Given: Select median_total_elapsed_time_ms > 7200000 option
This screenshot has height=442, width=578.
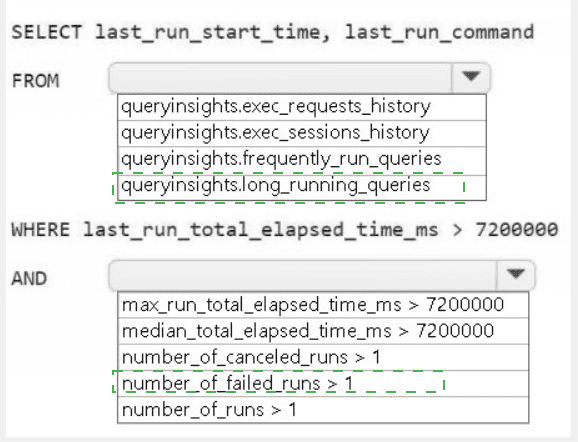Looking at the screenshot, I should coord(323,331).
